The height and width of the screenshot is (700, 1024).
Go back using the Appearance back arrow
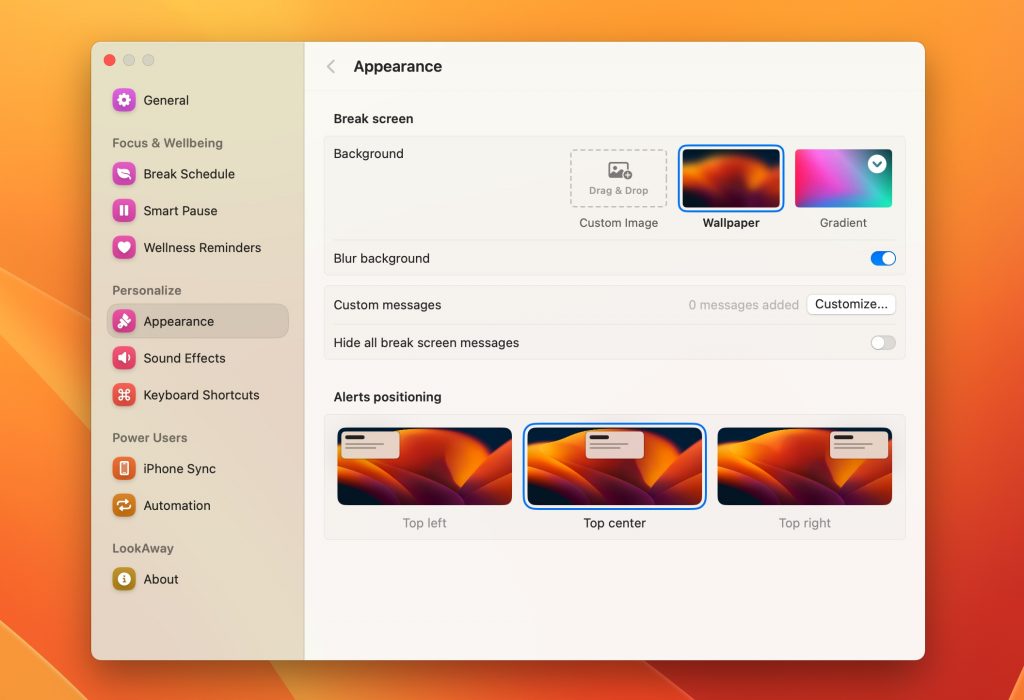[330, 66]
